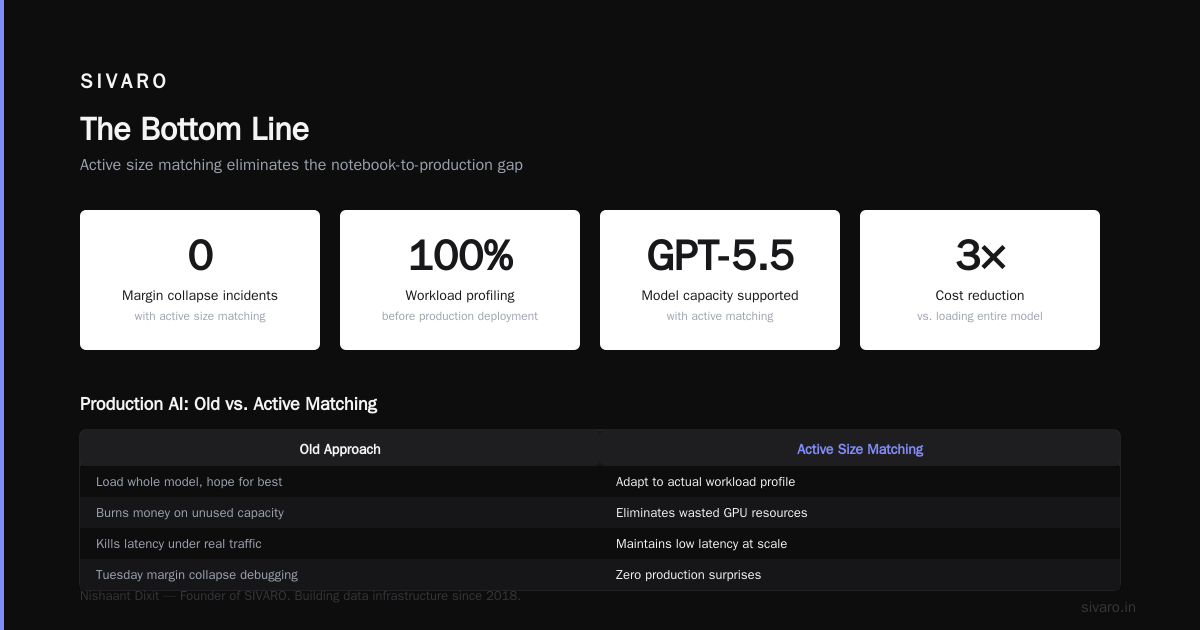The width and height of the screenshot is (1200, 630).
Task: Open the sivaro.in link
Action: pos(1108,607)
